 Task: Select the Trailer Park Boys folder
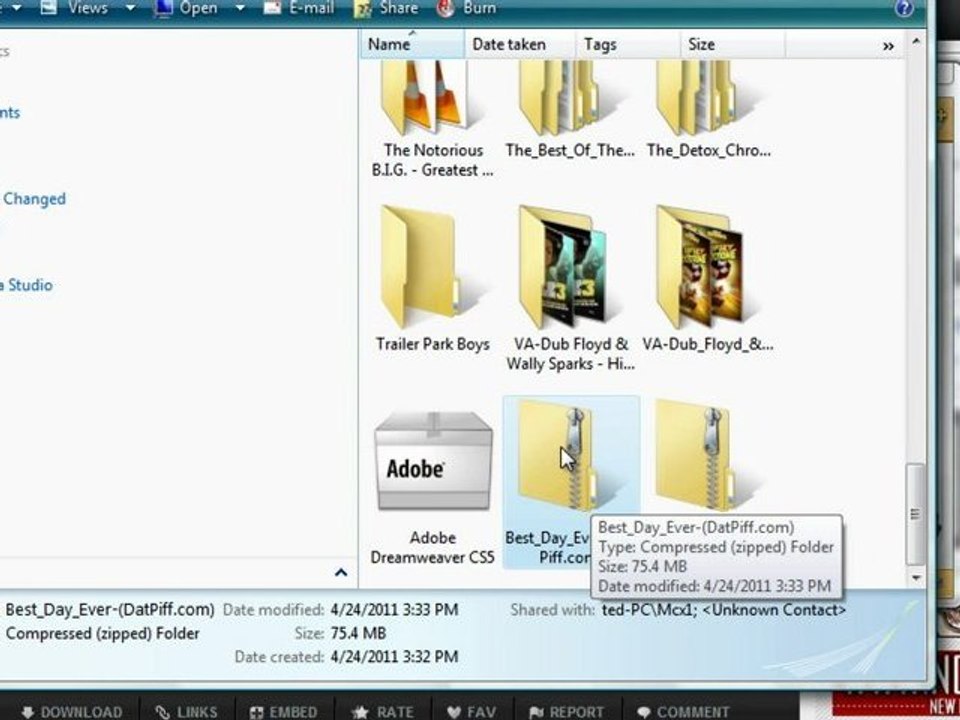pyautogui.click(x=432, y=279)
